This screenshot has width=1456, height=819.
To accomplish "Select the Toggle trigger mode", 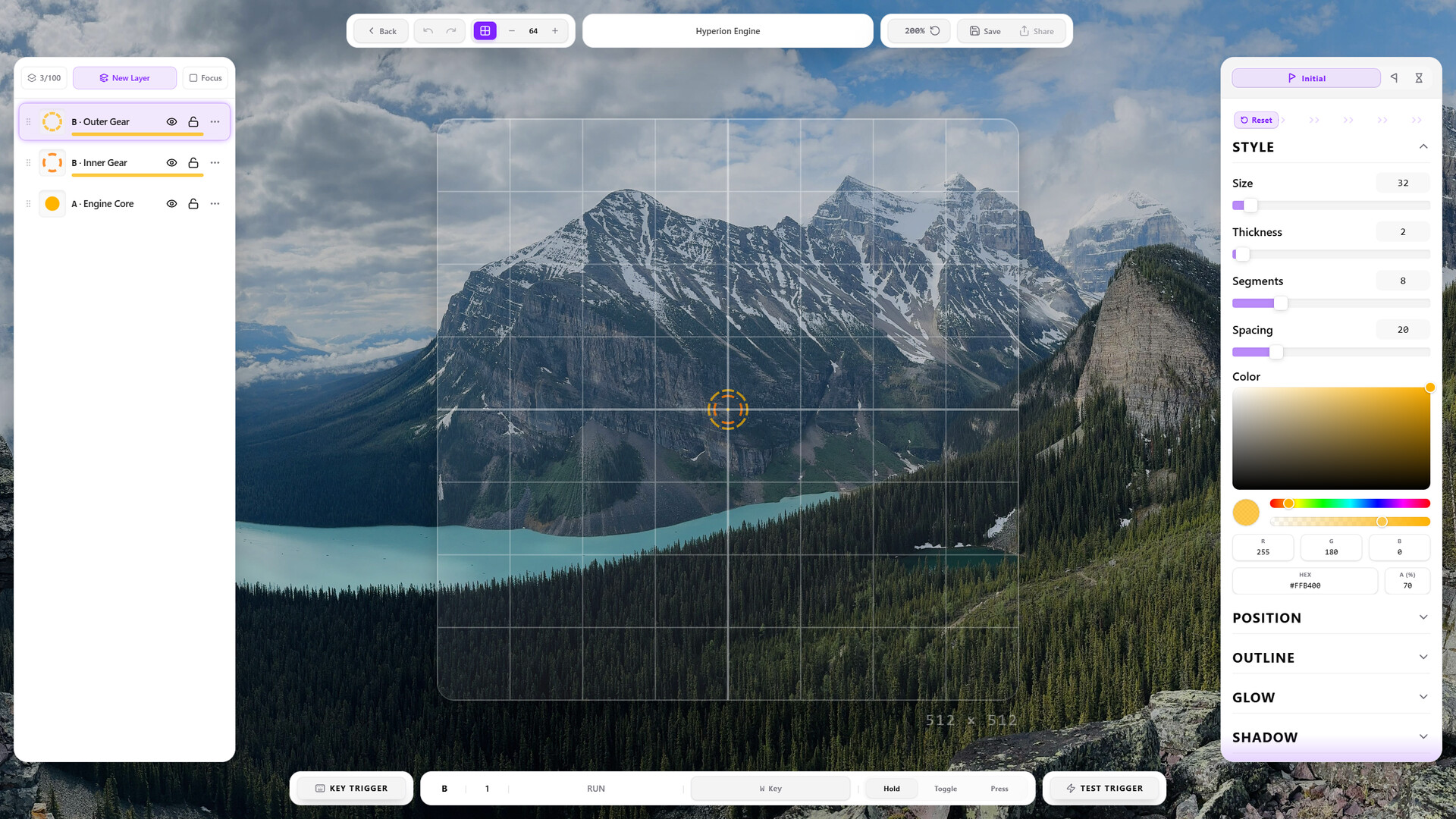I will click(x=945, y=789).
